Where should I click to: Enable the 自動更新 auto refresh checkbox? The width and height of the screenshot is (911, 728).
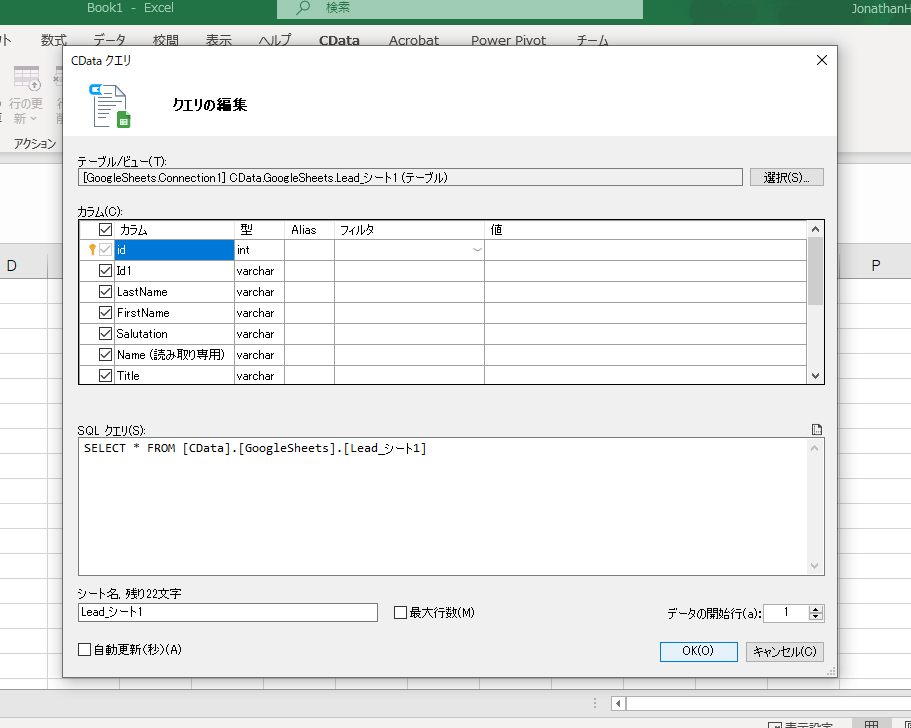tap(85, 650)
